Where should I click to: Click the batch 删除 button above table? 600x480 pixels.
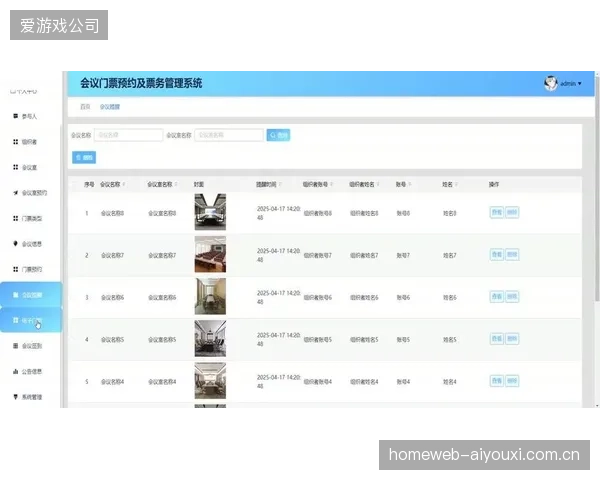point(84,157)
